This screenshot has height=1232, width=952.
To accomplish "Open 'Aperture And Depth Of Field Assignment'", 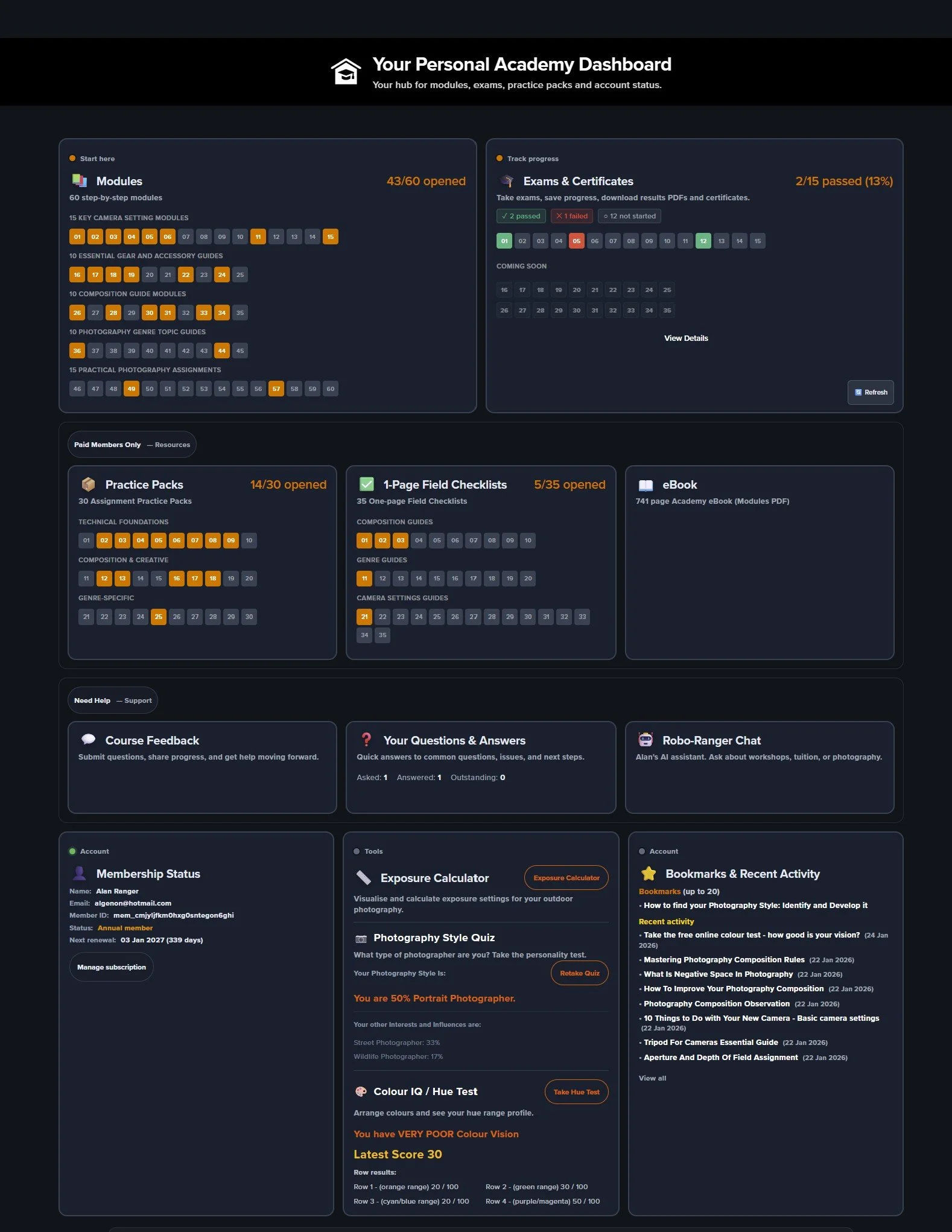I will point(721,1058).
